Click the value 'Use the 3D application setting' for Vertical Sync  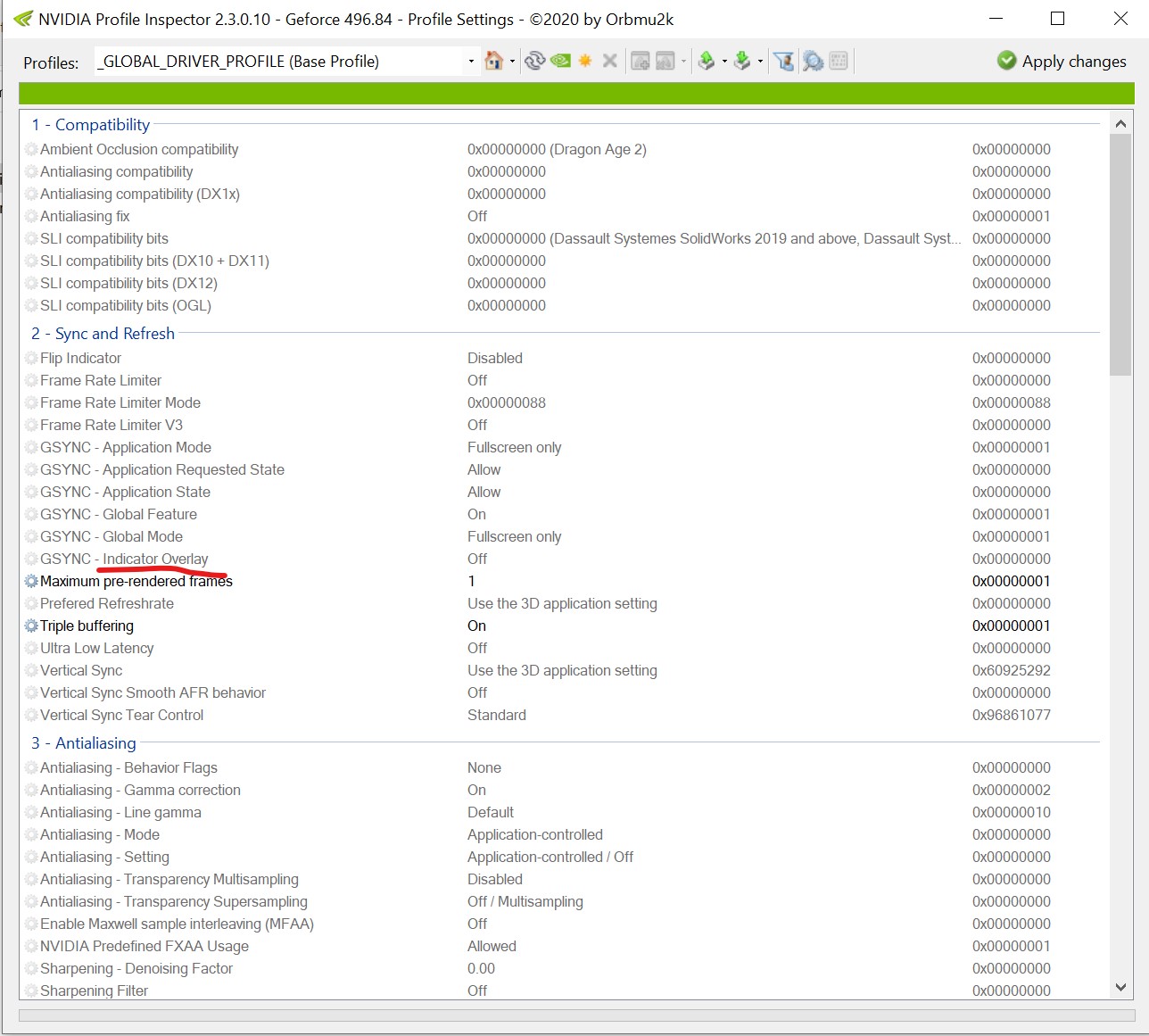click(562, 670)
